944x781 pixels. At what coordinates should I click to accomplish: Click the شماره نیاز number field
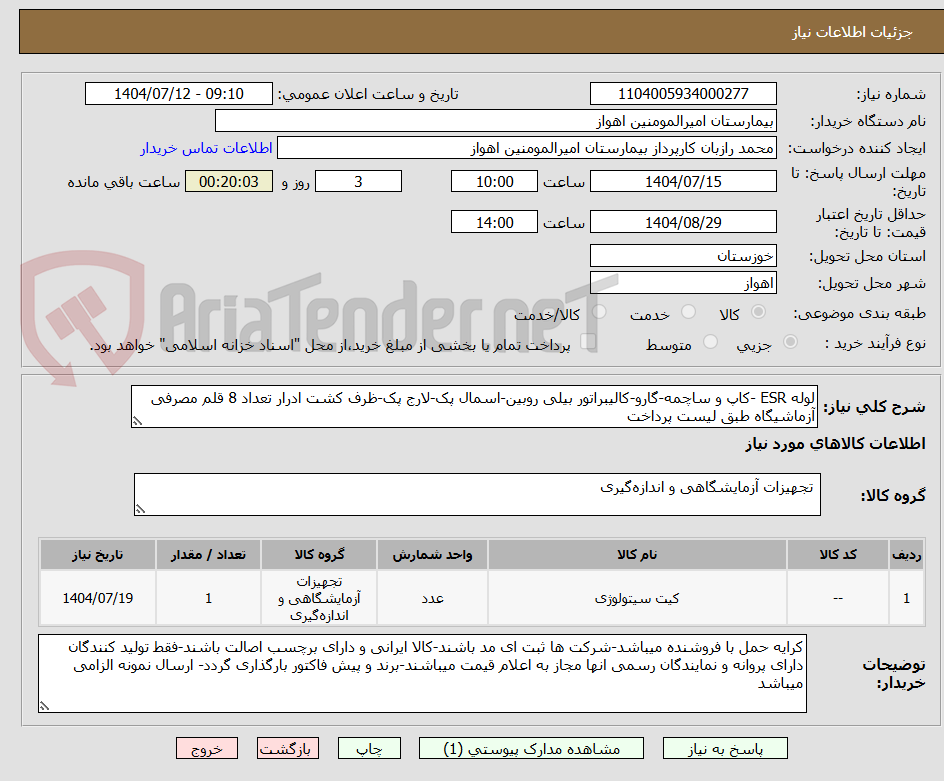683,93
